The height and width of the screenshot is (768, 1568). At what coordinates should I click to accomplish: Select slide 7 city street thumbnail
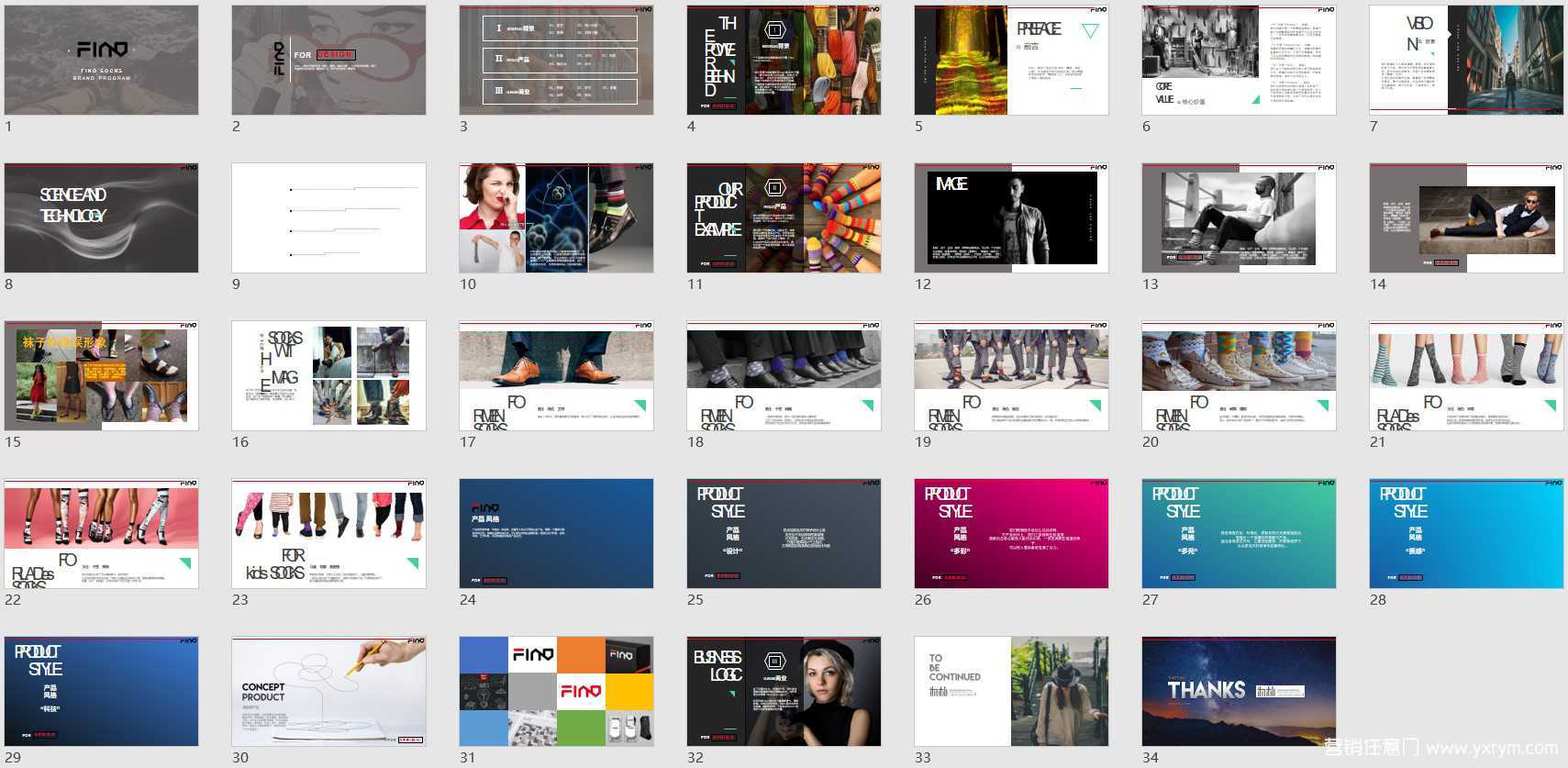tap(1466, 60)
